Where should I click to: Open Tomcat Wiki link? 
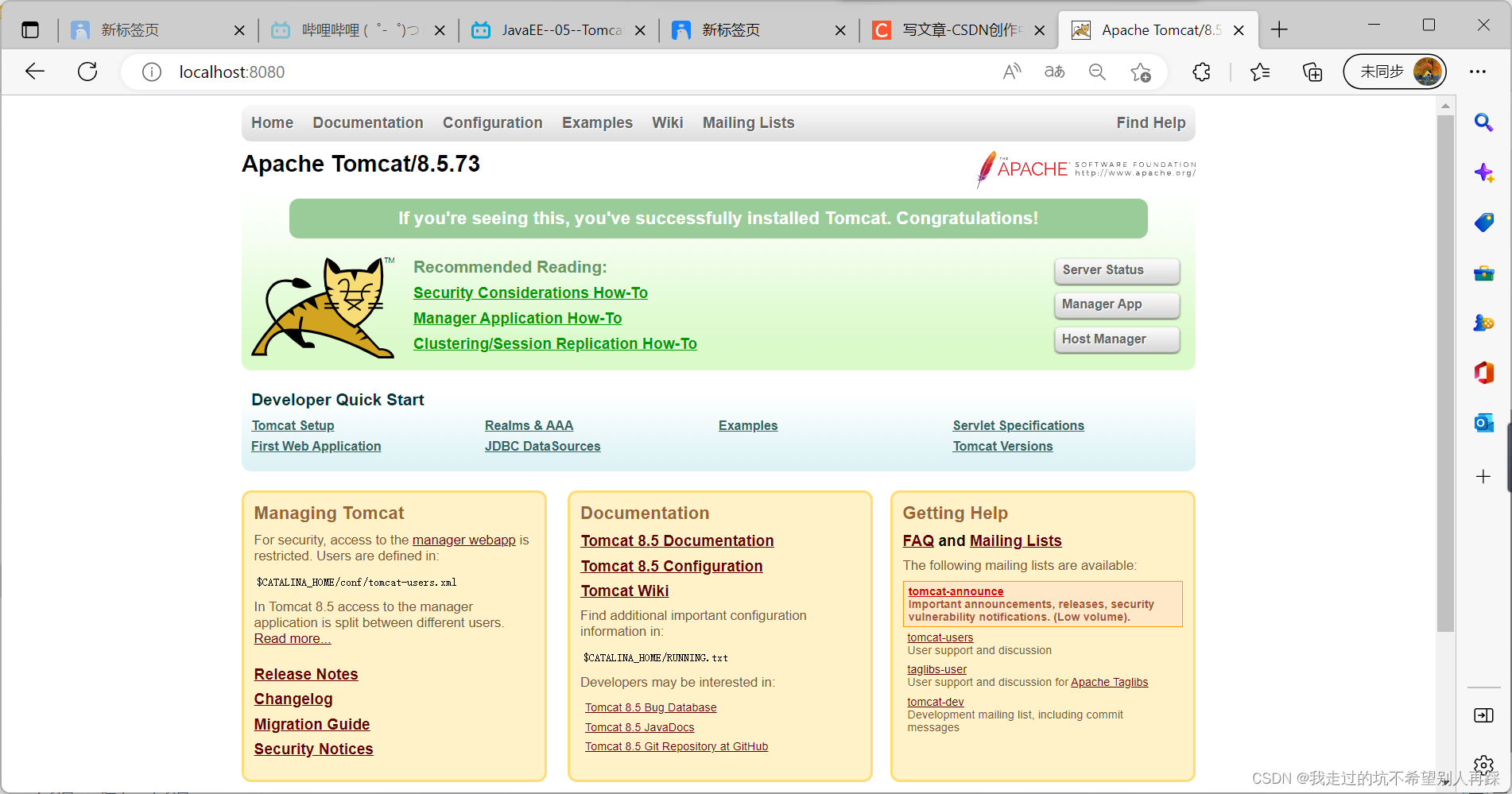[625, 591]
